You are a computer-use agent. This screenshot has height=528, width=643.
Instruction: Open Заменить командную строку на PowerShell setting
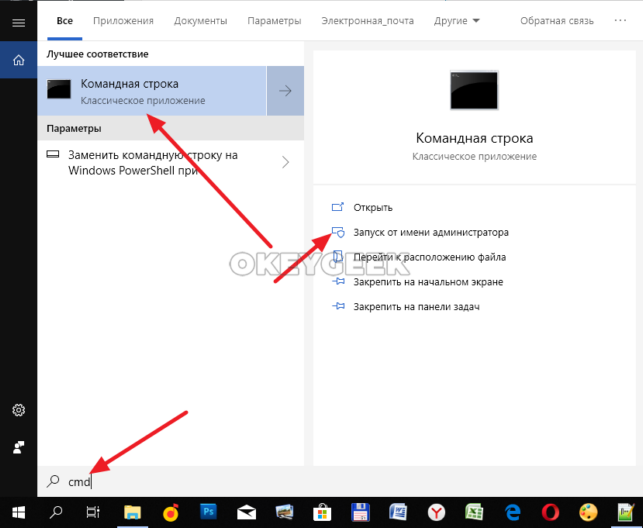171,162
